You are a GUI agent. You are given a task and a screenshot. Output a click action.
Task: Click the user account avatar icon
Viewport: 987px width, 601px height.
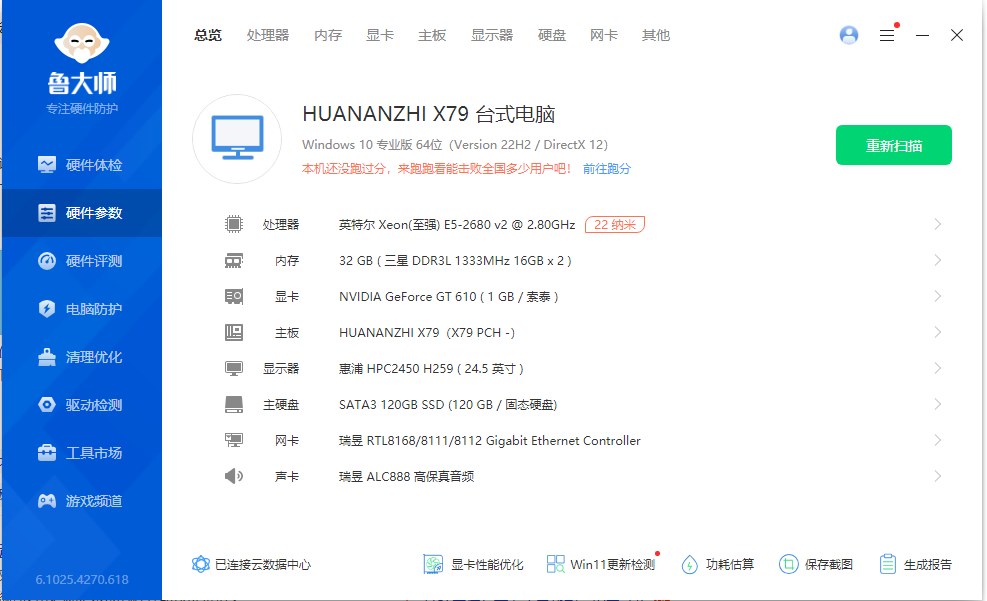[x=849, y=35]
